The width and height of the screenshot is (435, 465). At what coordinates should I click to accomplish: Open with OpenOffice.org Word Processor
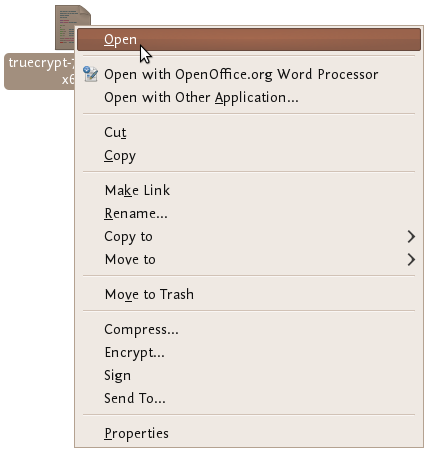(249, 74)
